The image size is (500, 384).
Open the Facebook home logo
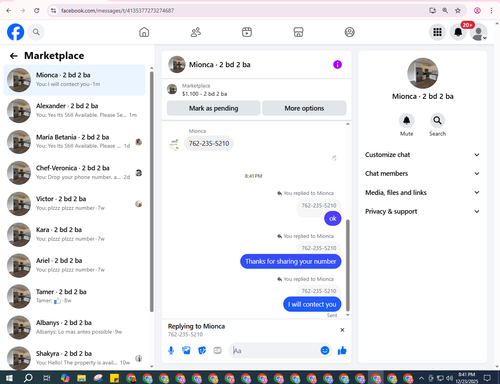15,32
